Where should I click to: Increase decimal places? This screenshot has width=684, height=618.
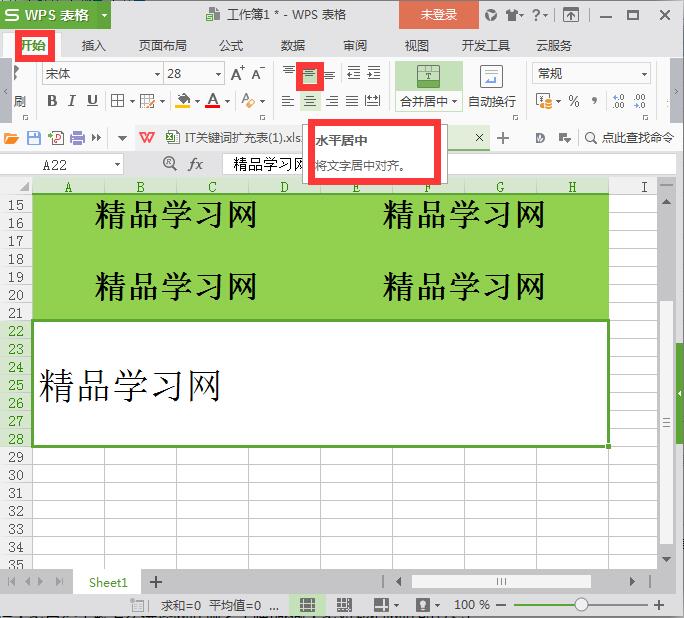618,101
